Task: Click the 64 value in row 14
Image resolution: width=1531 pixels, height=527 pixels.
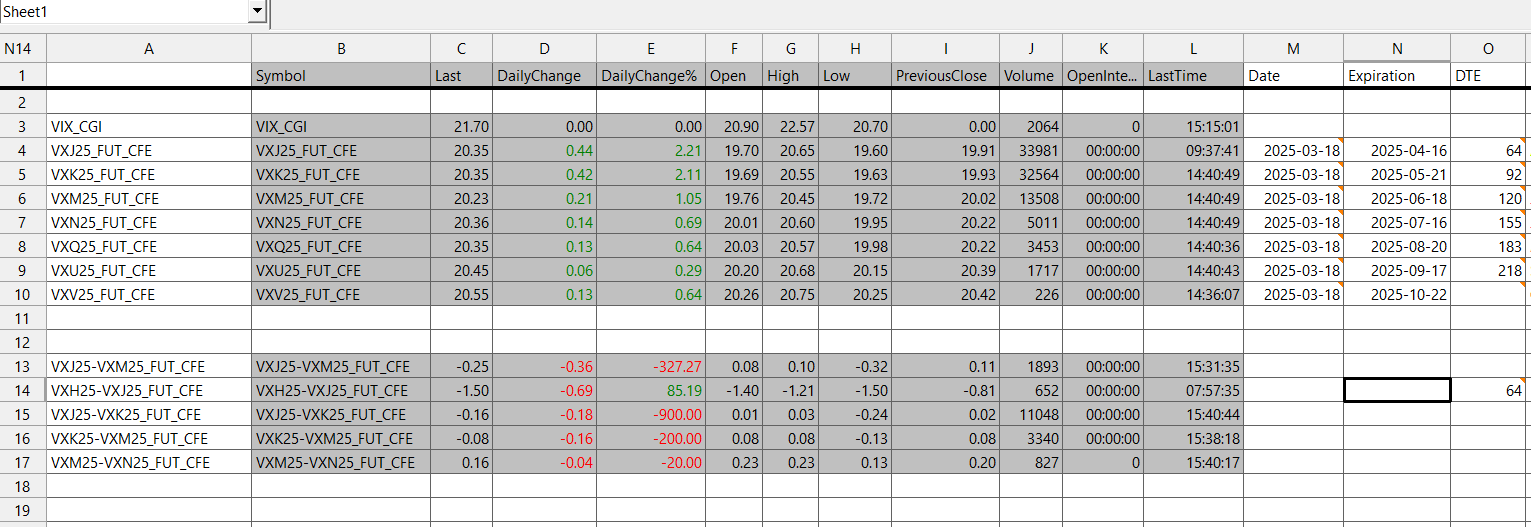Action: (1490, 391)
